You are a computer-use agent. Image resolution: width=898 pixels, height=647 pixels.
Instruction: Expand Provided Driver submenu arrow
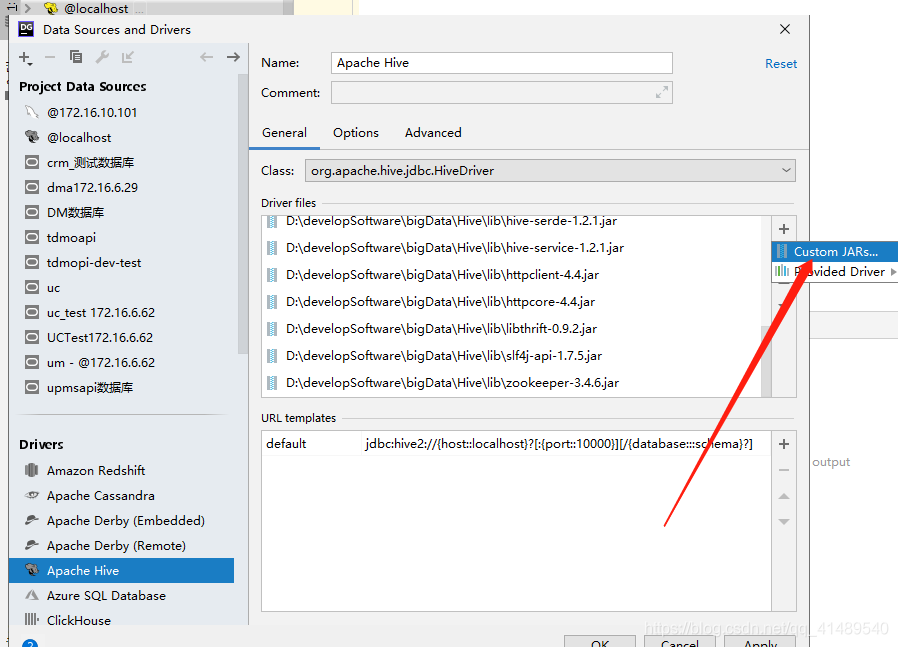coord(893,272)
